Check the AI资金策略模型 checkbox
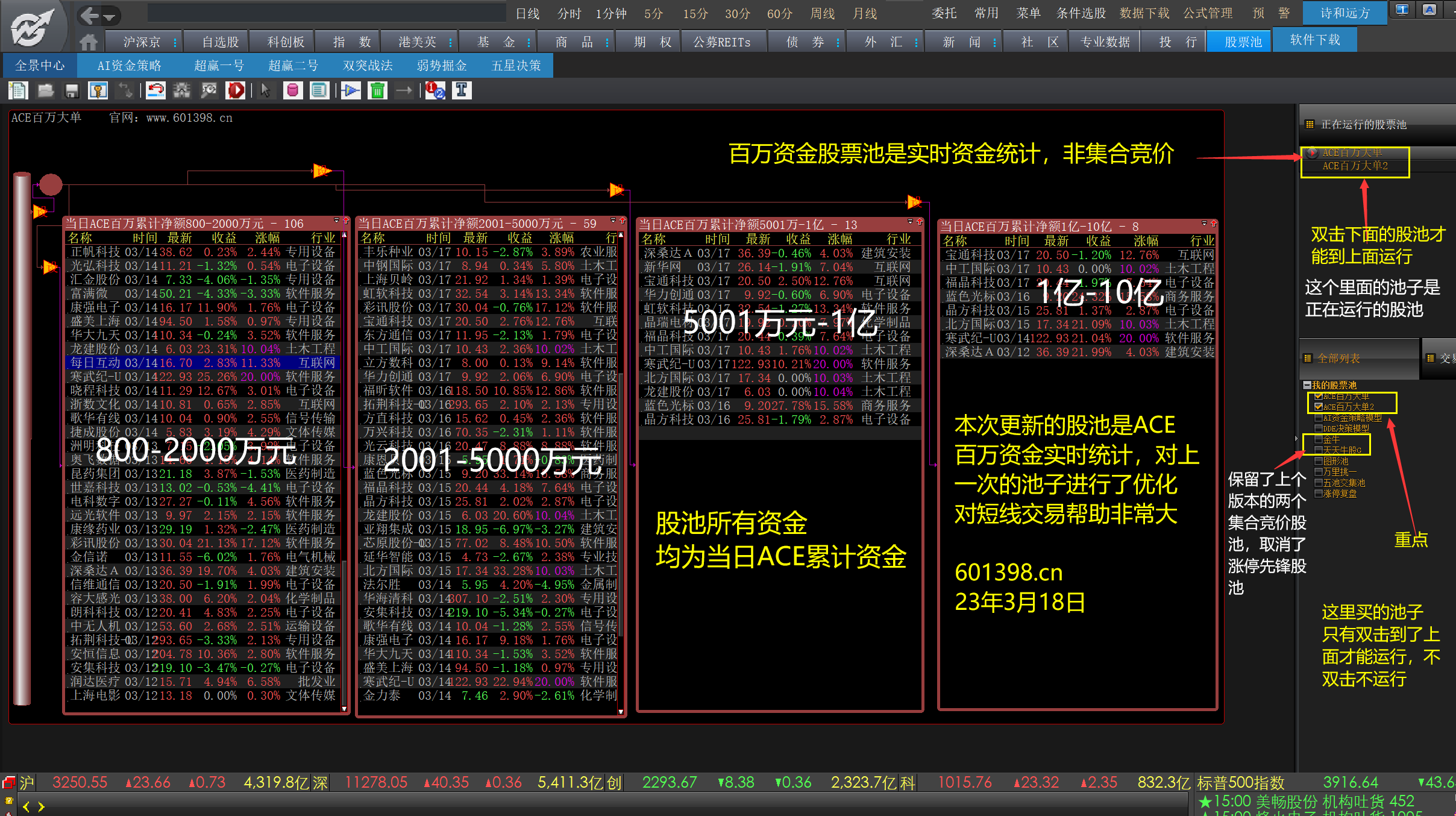The height and width of the screenshot is (816, 1456). 1319,418
